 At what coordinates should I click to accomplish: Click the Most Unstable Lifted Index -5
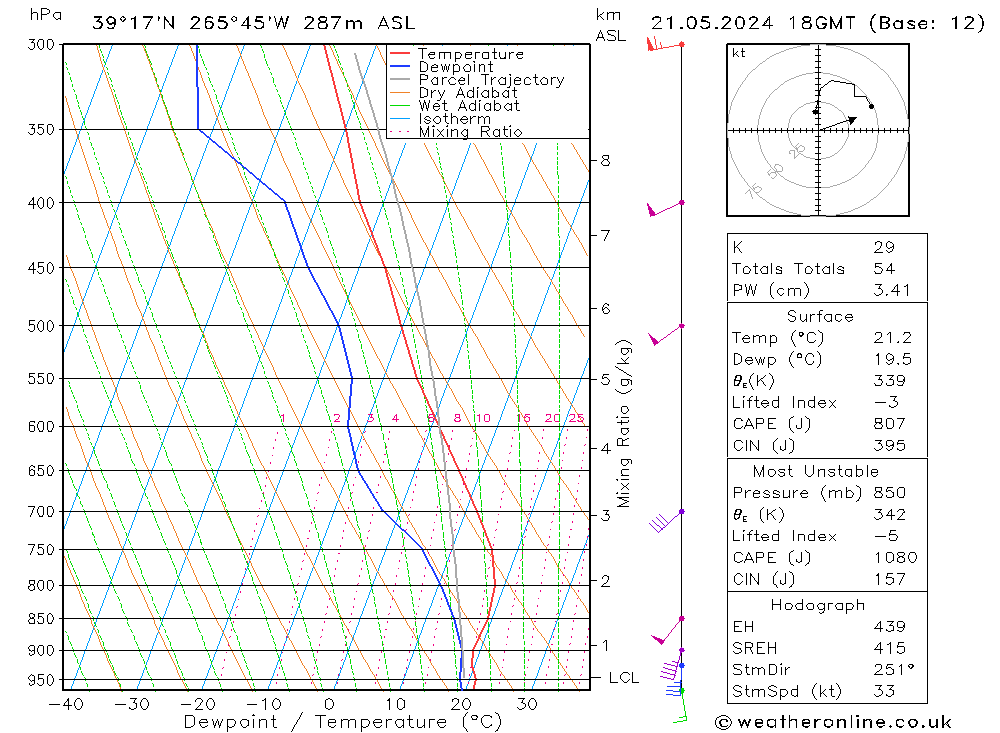(x=886, y=537)
